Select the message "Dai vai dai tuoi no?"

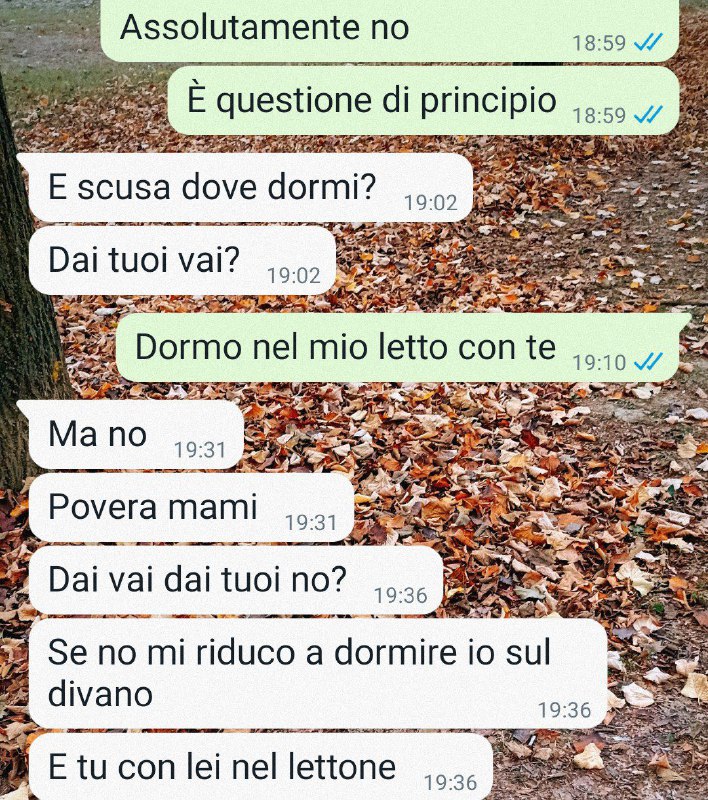click(x=236, y=580)
